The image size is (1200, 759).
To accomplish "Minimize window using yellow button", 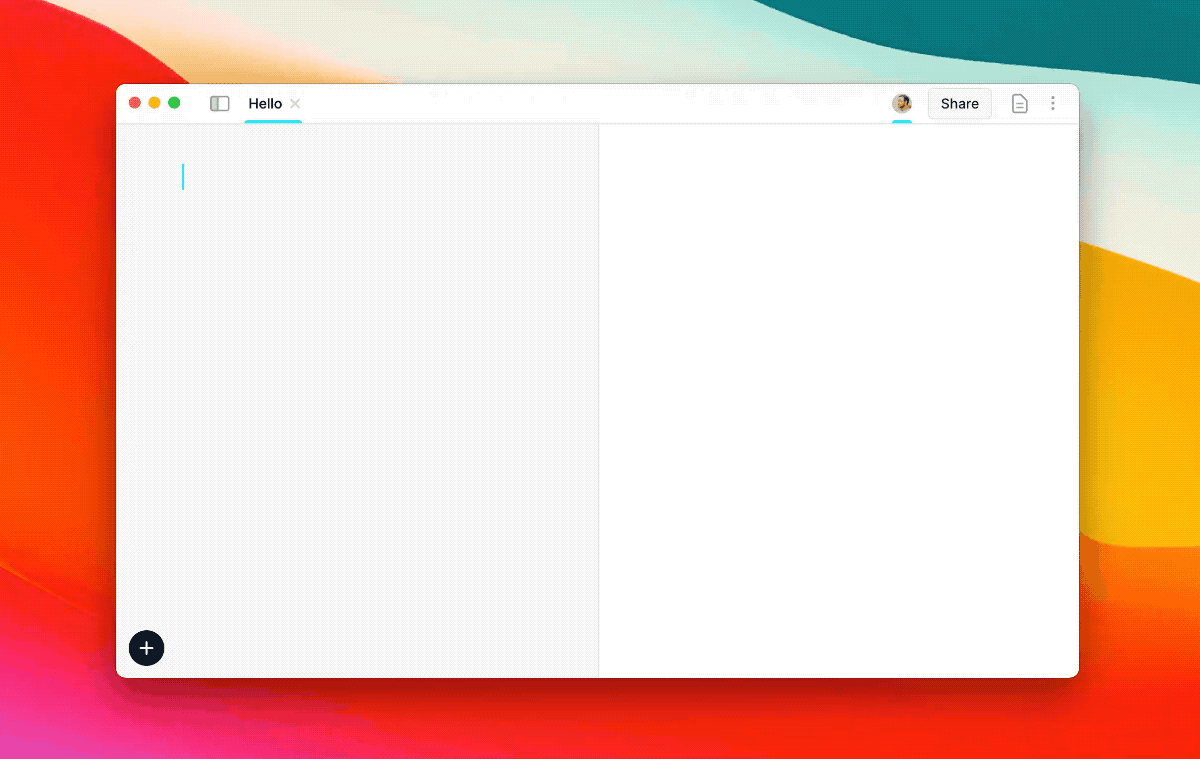I will click(154, 103).
